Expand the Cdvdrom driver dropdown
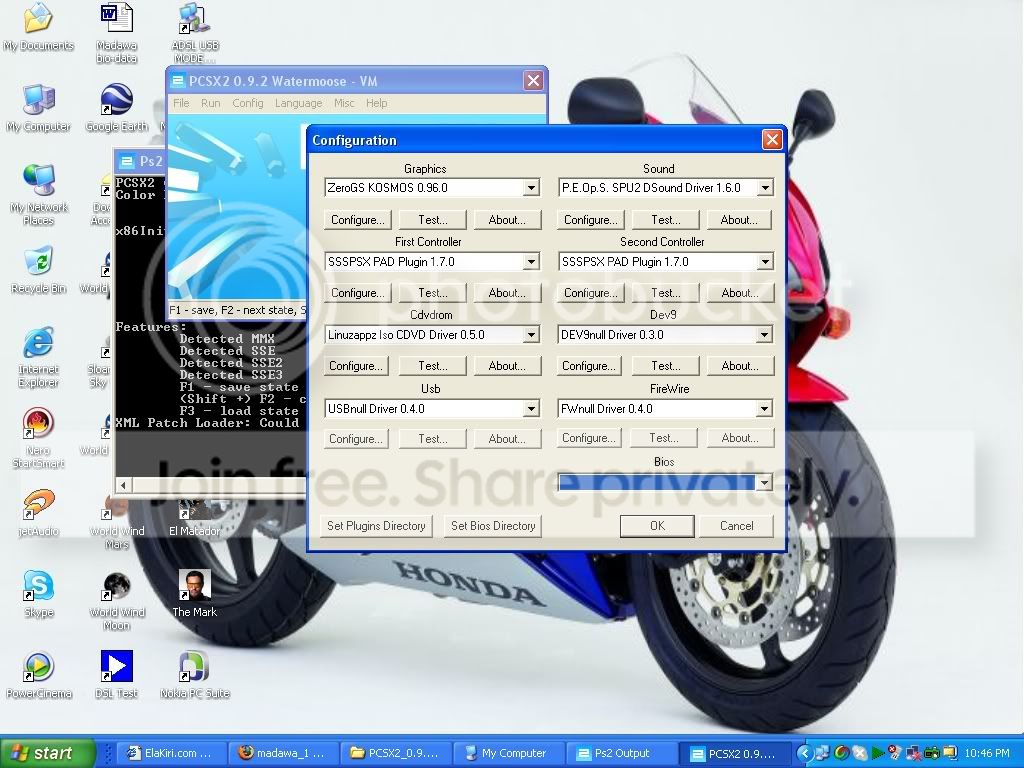The height and width of the screenshot is (768, 1024). 532,335
